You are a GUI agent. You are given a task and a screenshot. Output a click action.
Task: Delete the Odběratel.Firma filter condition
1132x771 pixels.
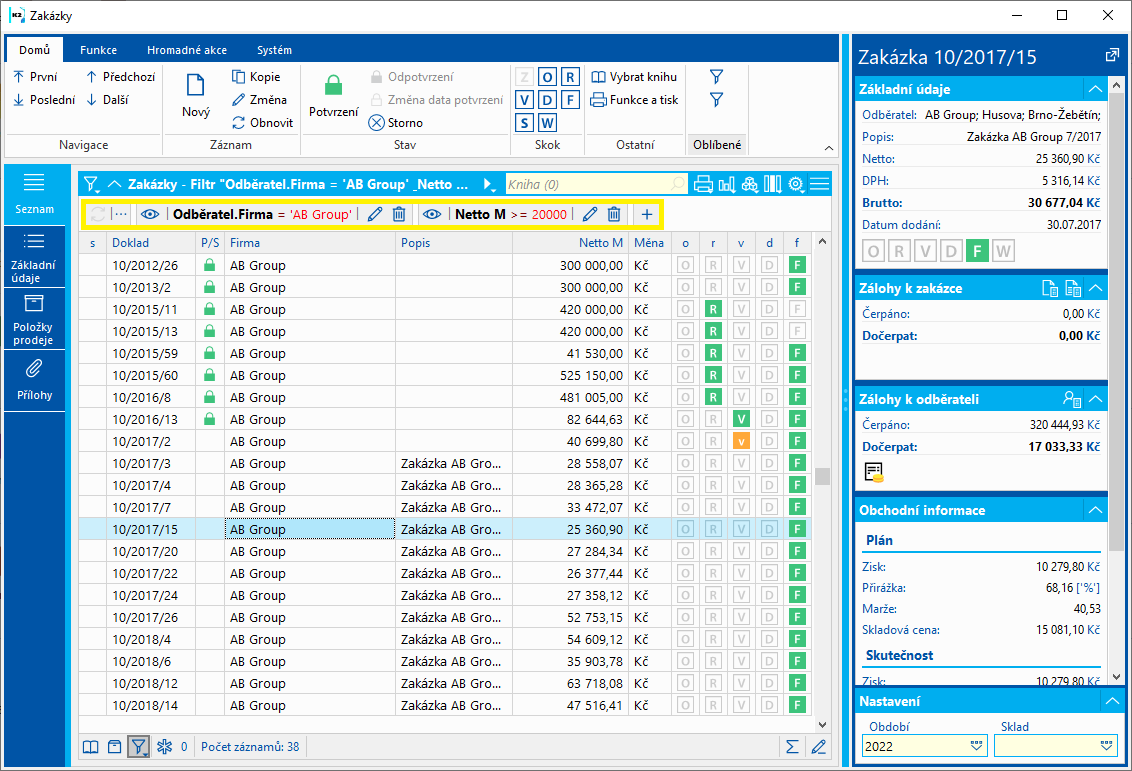coord(399,214)
